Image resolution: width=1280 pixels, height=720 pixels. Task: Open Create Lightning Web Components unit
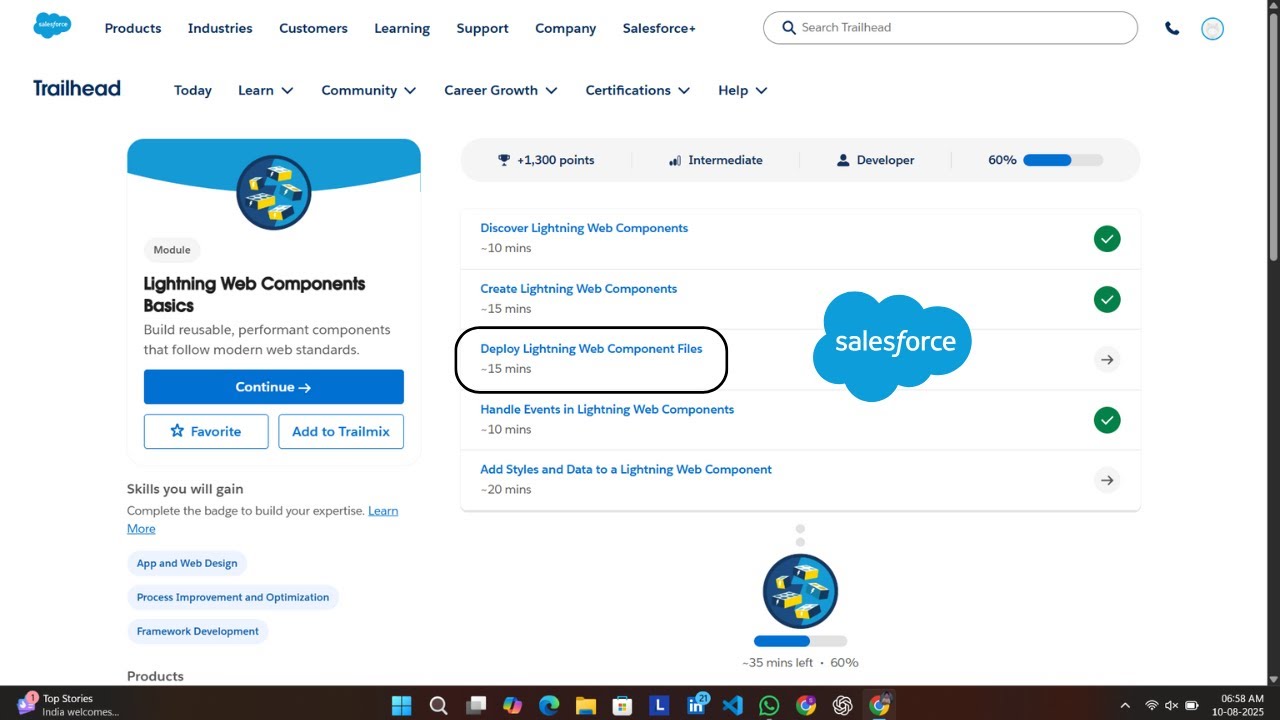pos(578,289)
